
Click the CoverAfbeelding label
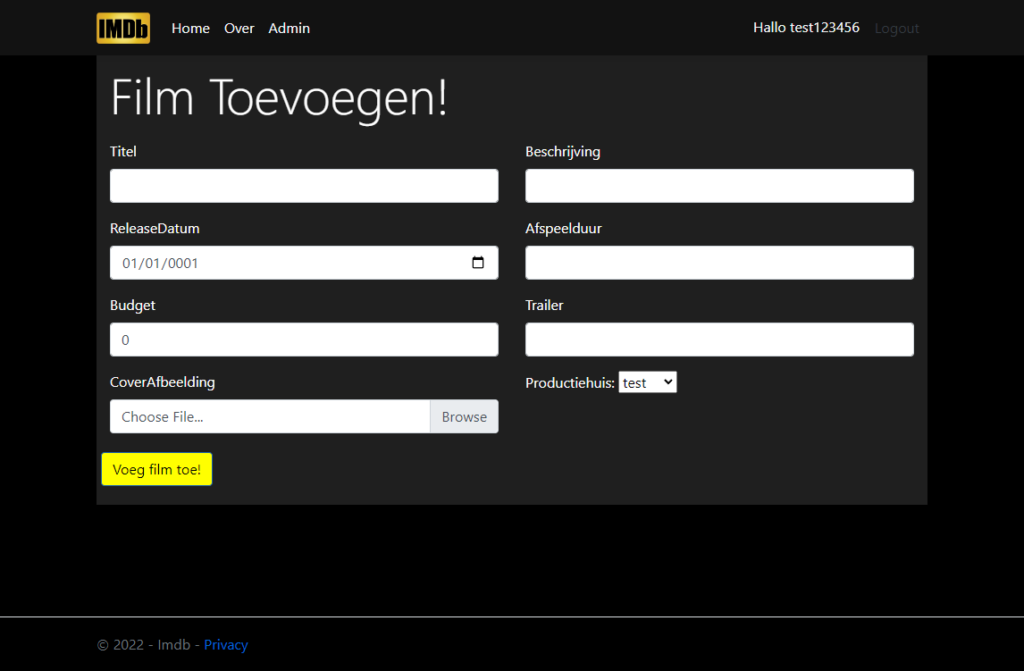tap(163, 382)
